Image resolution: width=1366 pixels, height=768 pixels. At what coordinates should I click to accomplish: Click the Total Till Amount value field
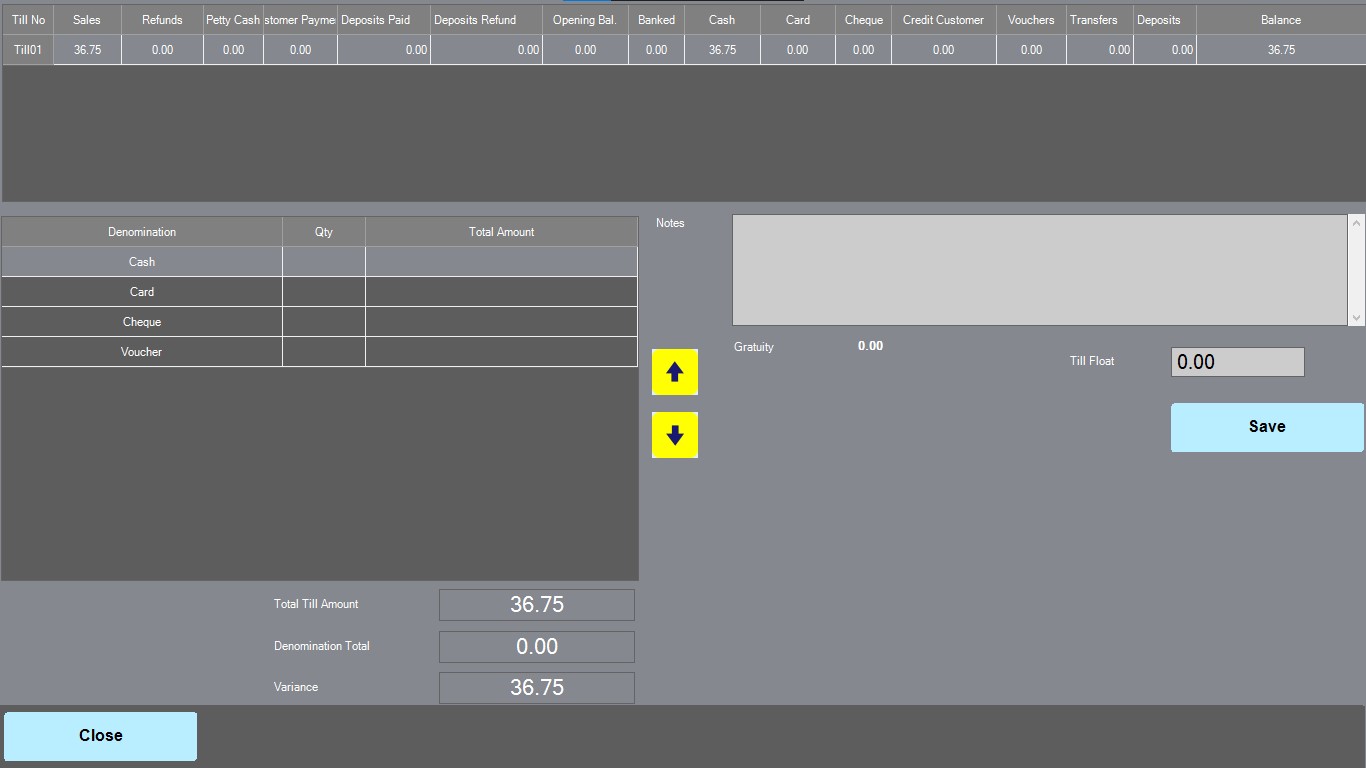(537, 605)
